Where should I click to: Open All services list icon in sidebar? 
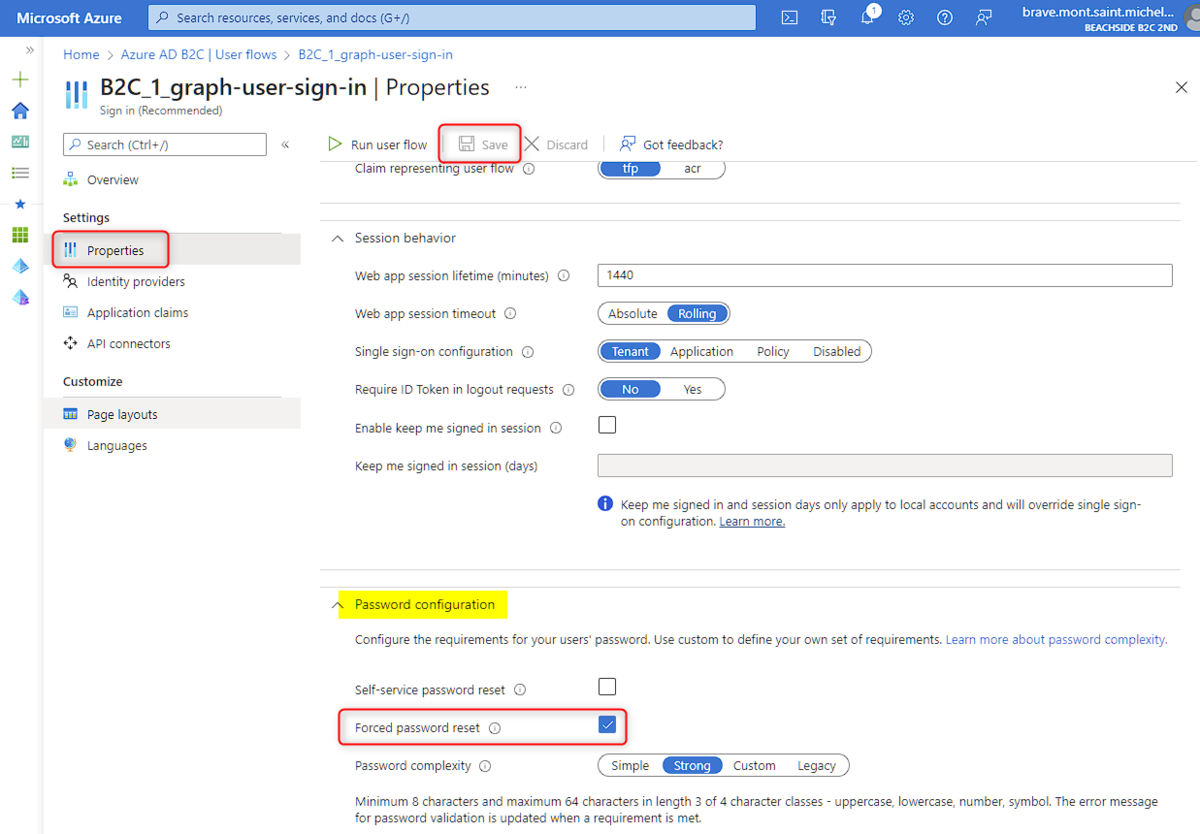[20, 173]
